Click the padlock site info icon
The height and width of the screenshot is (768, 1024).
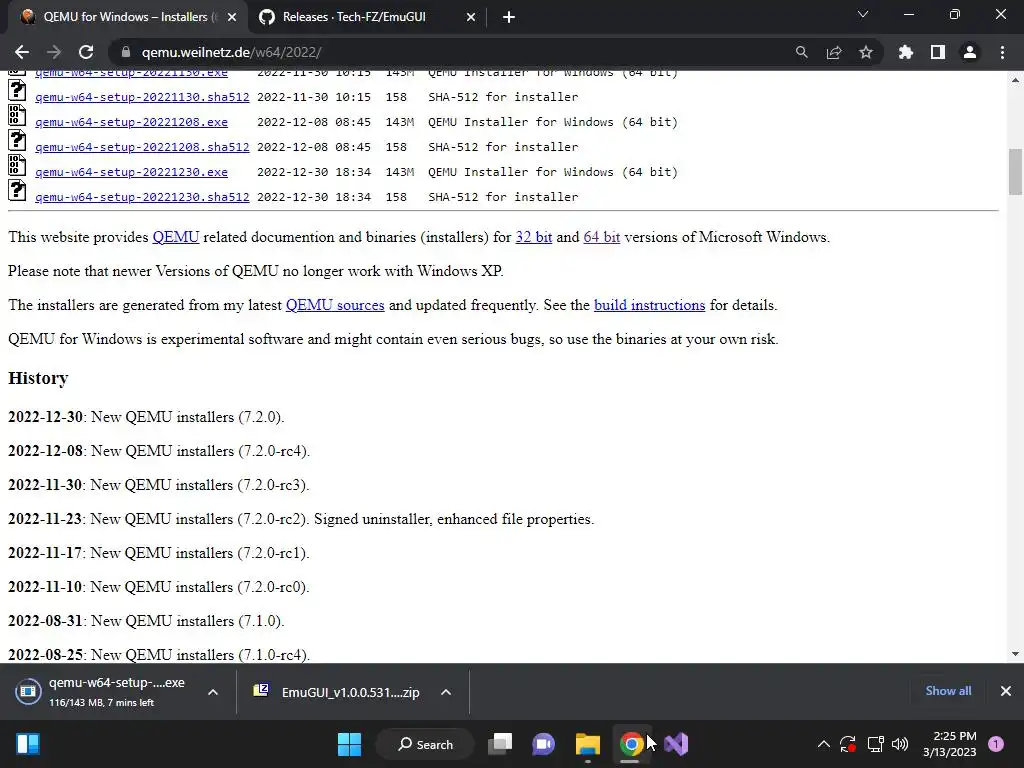pyautogui.click(x=126, y=52)
